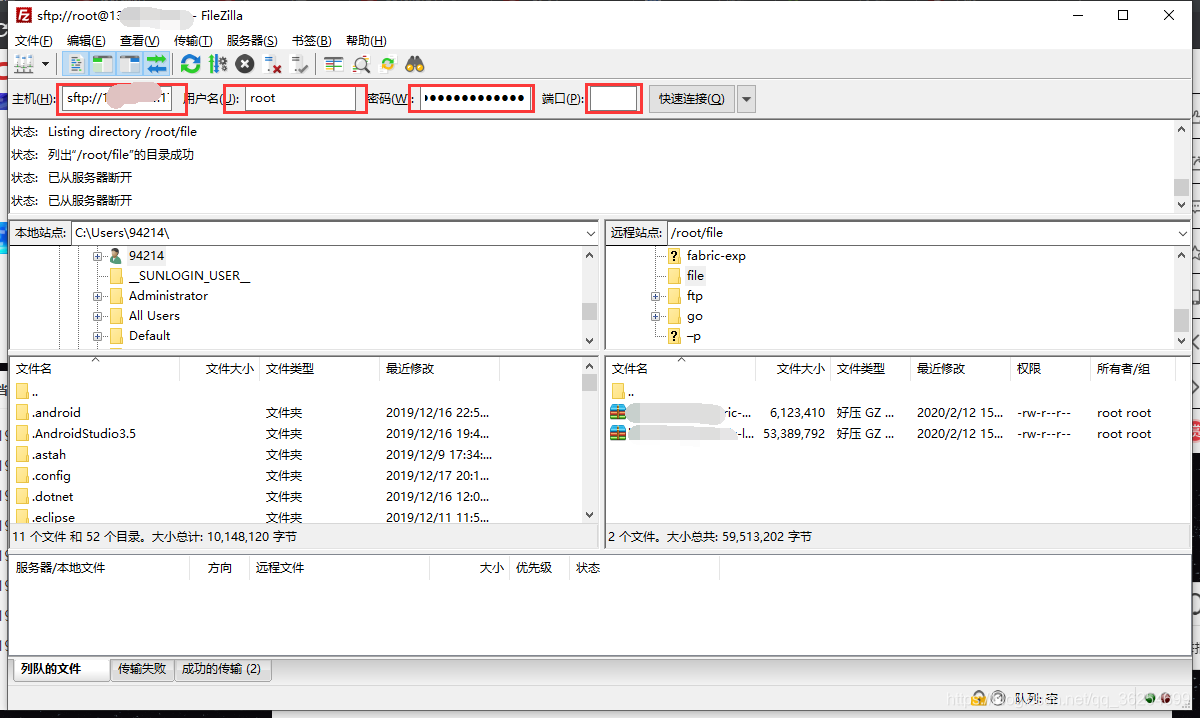Open the Site Manager dropdown arrow
Screen dimensions: 1200x718
[x=46, y=64]
